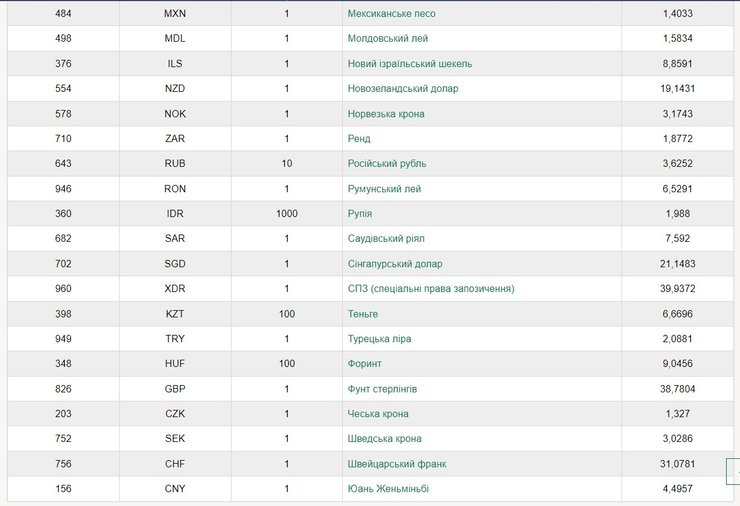Select the Сінгапурський долар link

[x=395, y=264]
